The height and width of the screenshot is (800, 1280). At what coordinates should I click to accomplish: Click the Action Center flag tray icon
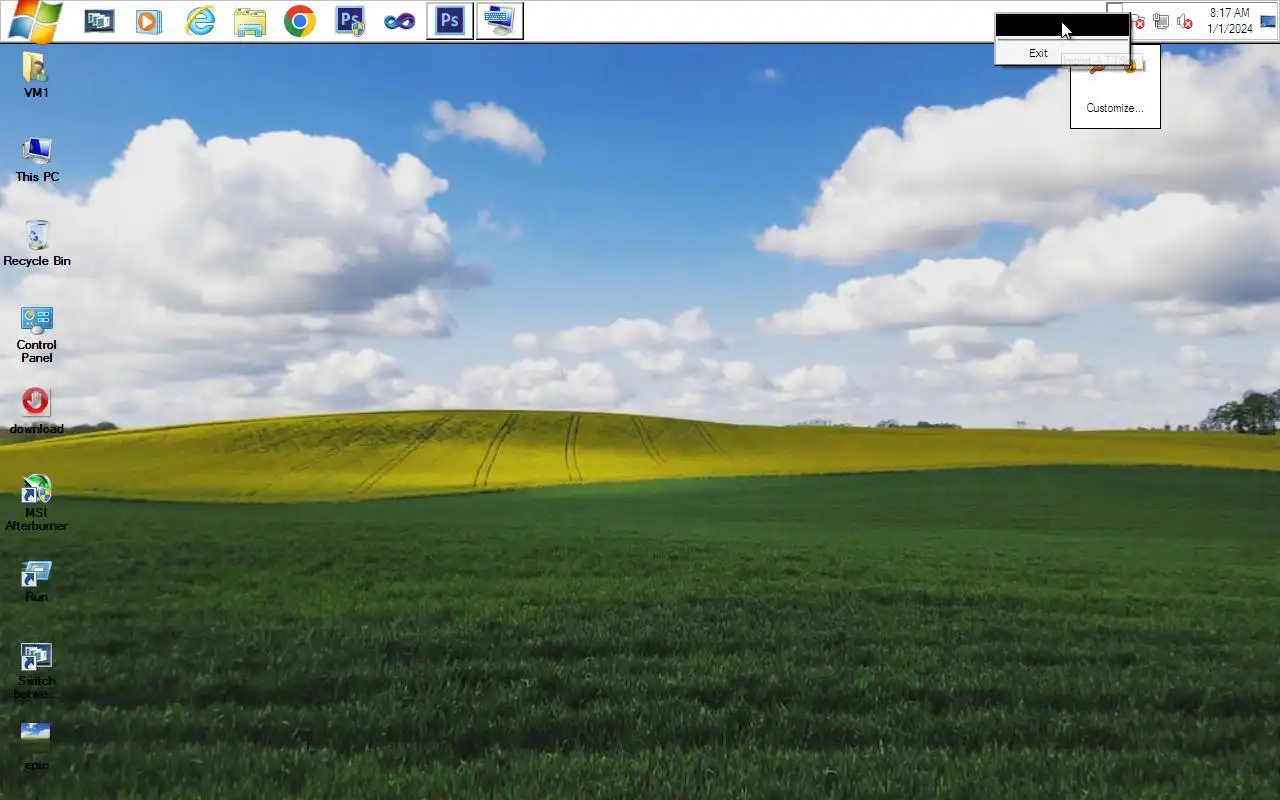pyautogui.click(x=1139, y=21)
